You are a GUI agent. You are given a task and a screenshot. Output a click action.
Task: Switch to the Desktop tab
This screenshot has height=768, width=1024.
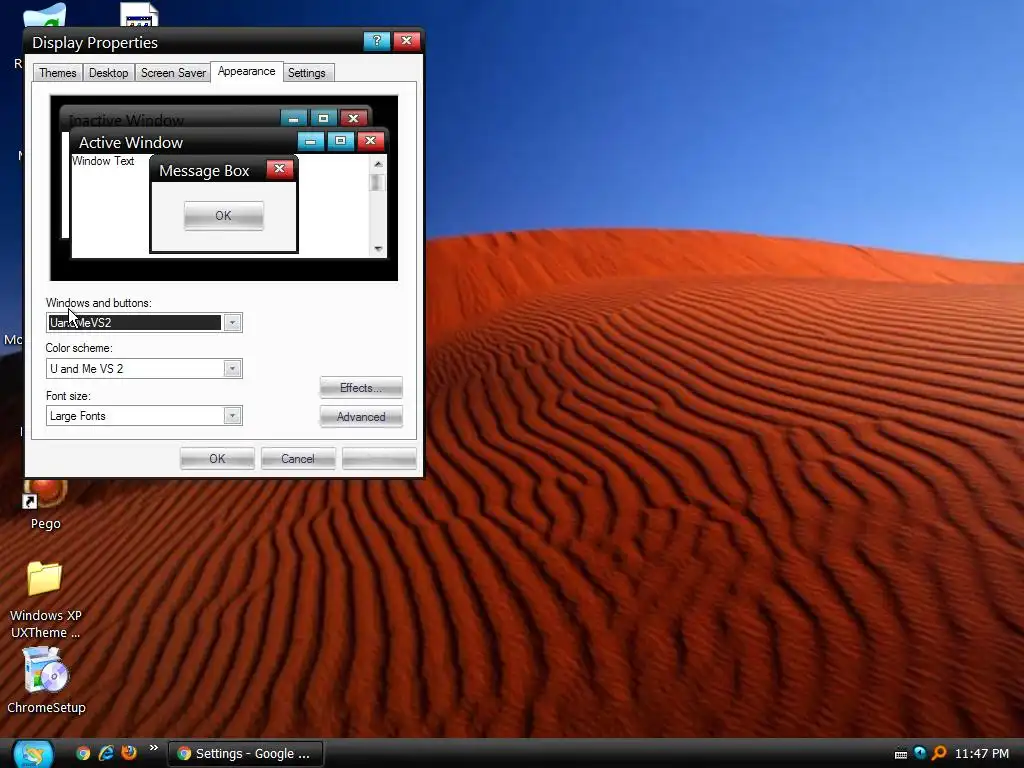[108, 72]
